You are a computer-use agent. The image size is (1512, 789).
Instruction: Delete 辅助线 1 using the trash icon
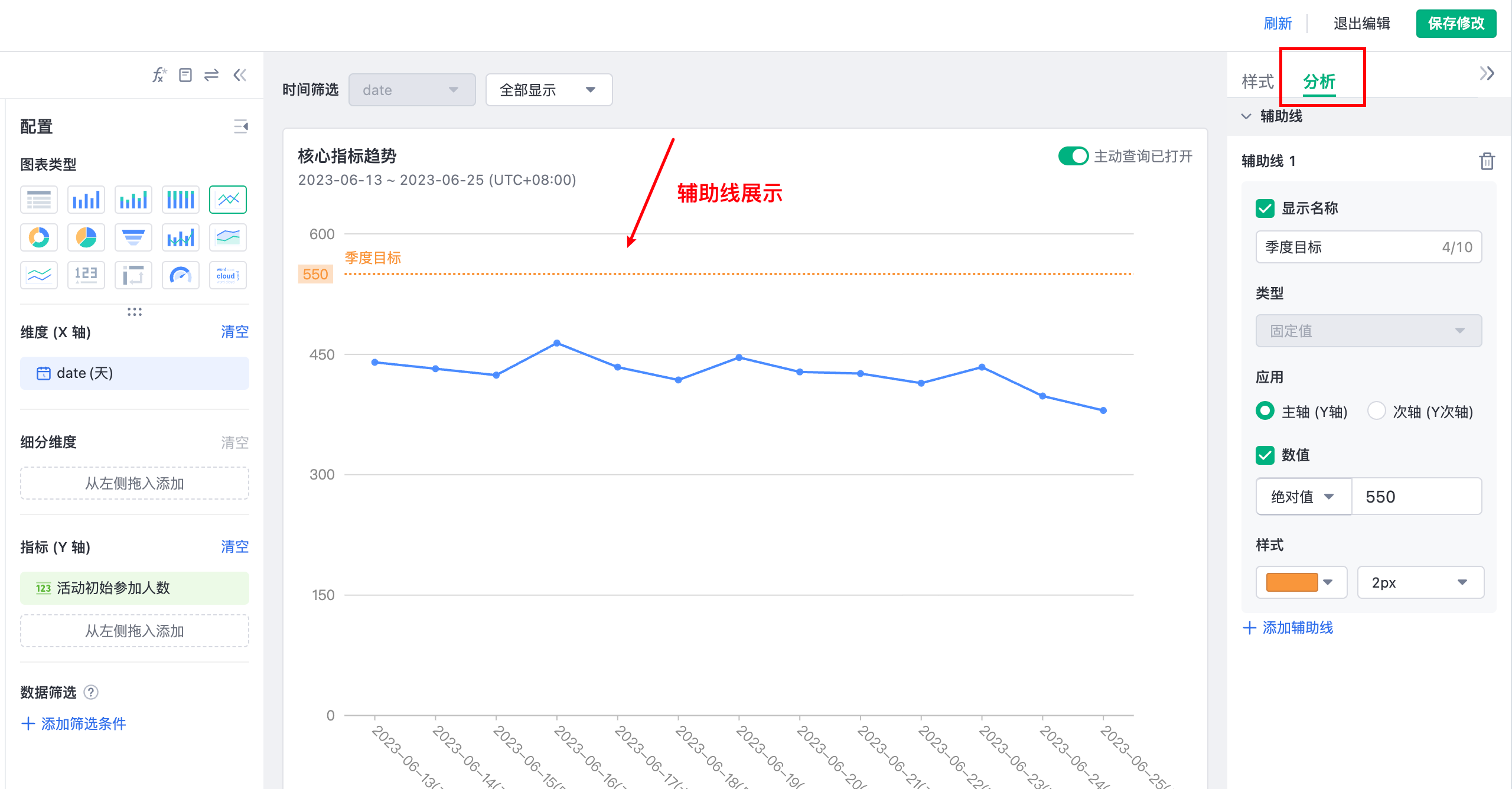[1488, 161]
